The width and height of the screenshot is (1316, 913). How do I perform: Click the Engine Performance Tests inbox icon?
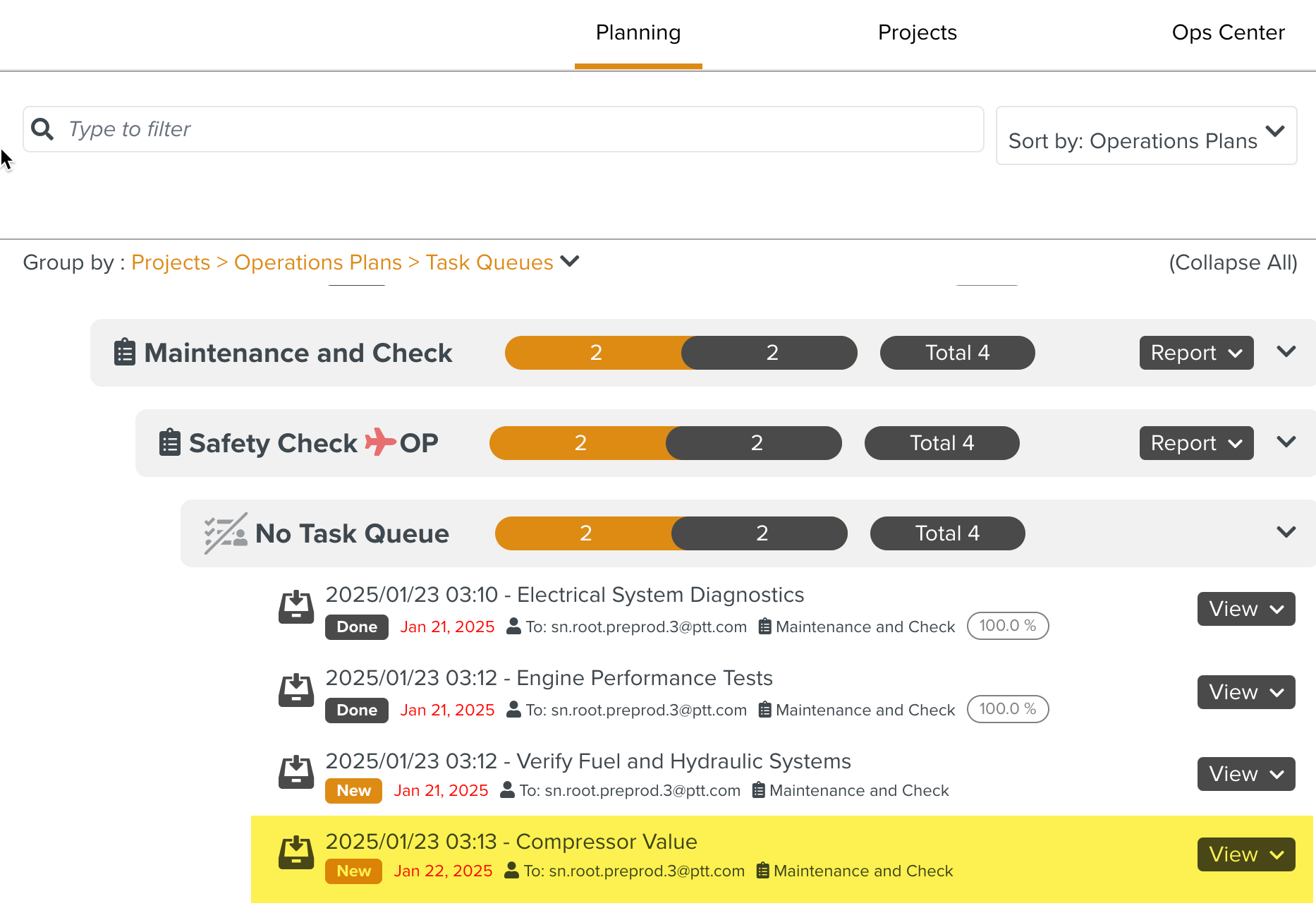(296, 691)
